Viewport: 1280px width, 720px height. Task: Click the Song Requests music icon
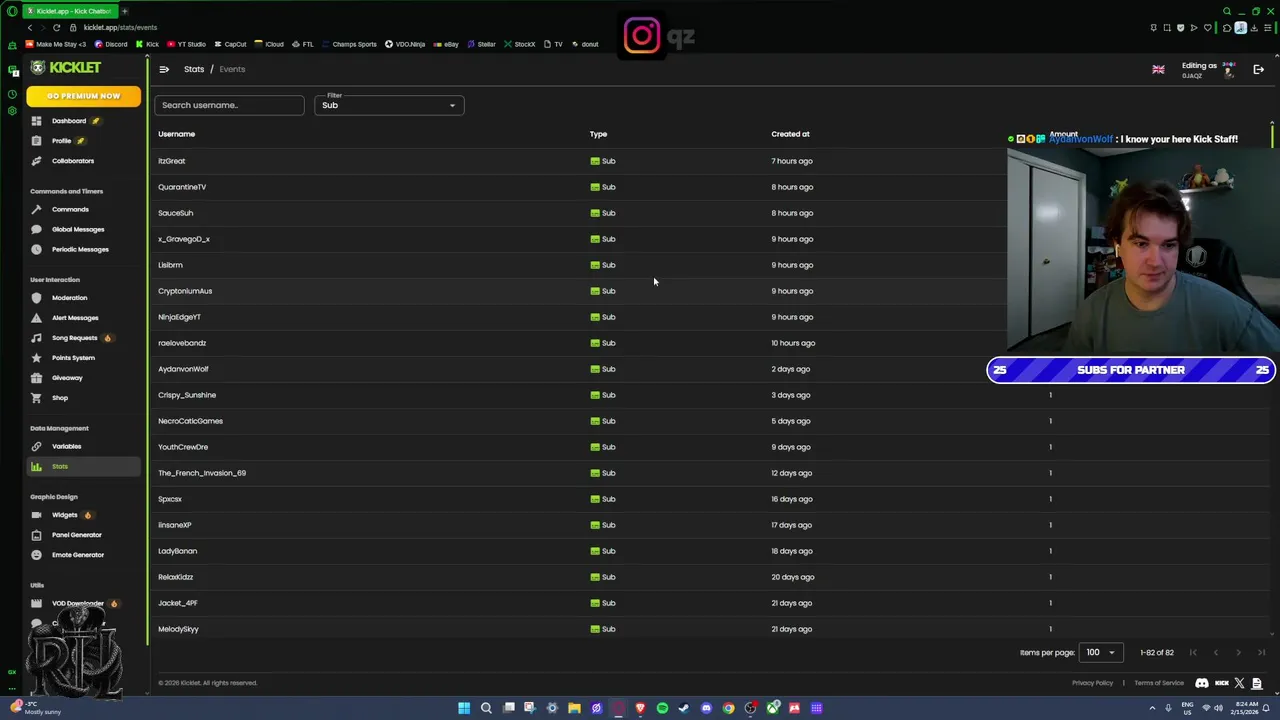pyautogui.click(x=37, y=338)
